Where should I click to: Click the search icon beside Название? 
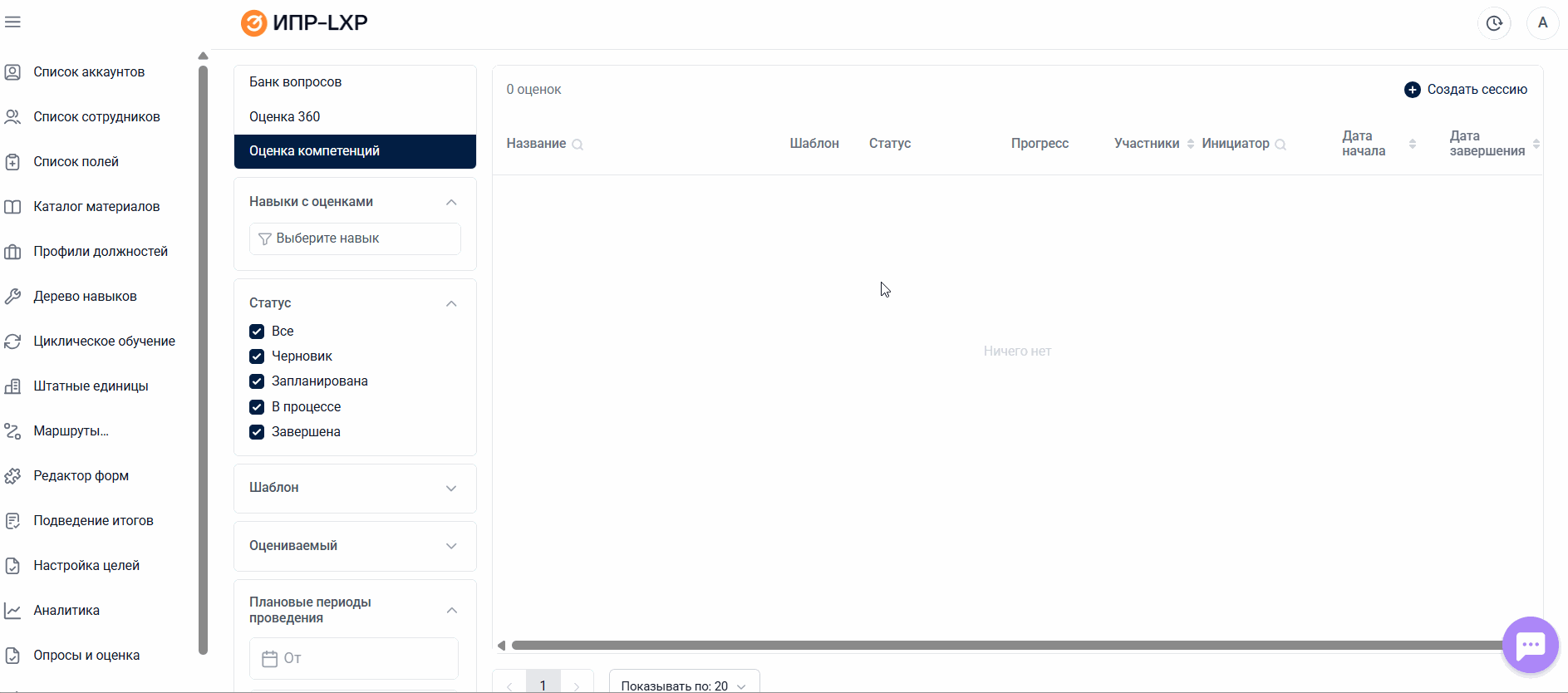click(x=578, y=145)
